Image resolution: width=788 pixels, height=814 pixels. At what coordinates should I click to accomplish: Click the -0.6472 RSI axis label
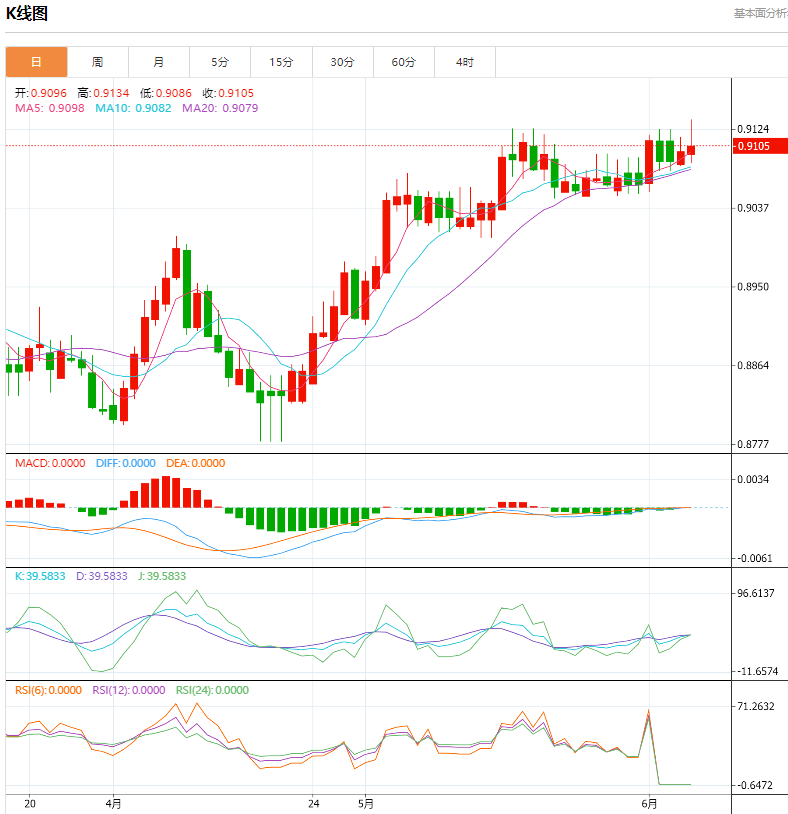(755, 785)
